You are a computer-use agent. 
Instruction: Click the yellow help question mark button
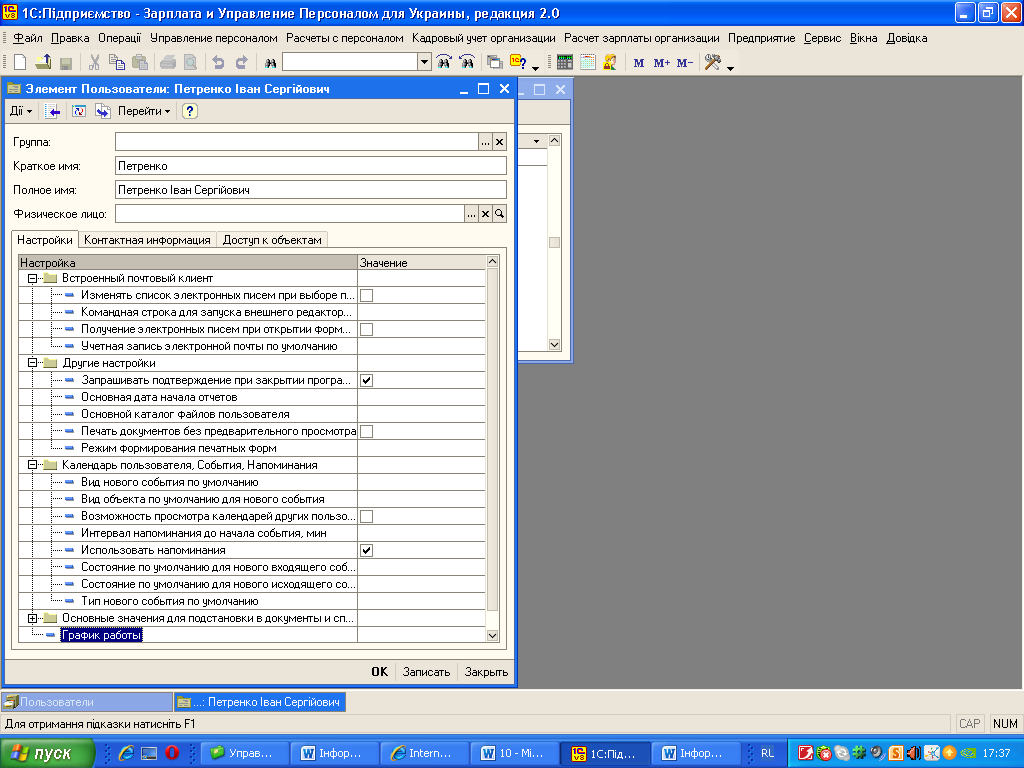coord(189,111)
